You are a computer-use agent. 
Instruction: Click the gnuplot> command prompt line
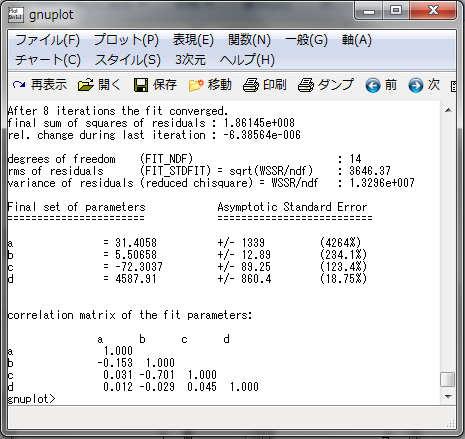32,398
